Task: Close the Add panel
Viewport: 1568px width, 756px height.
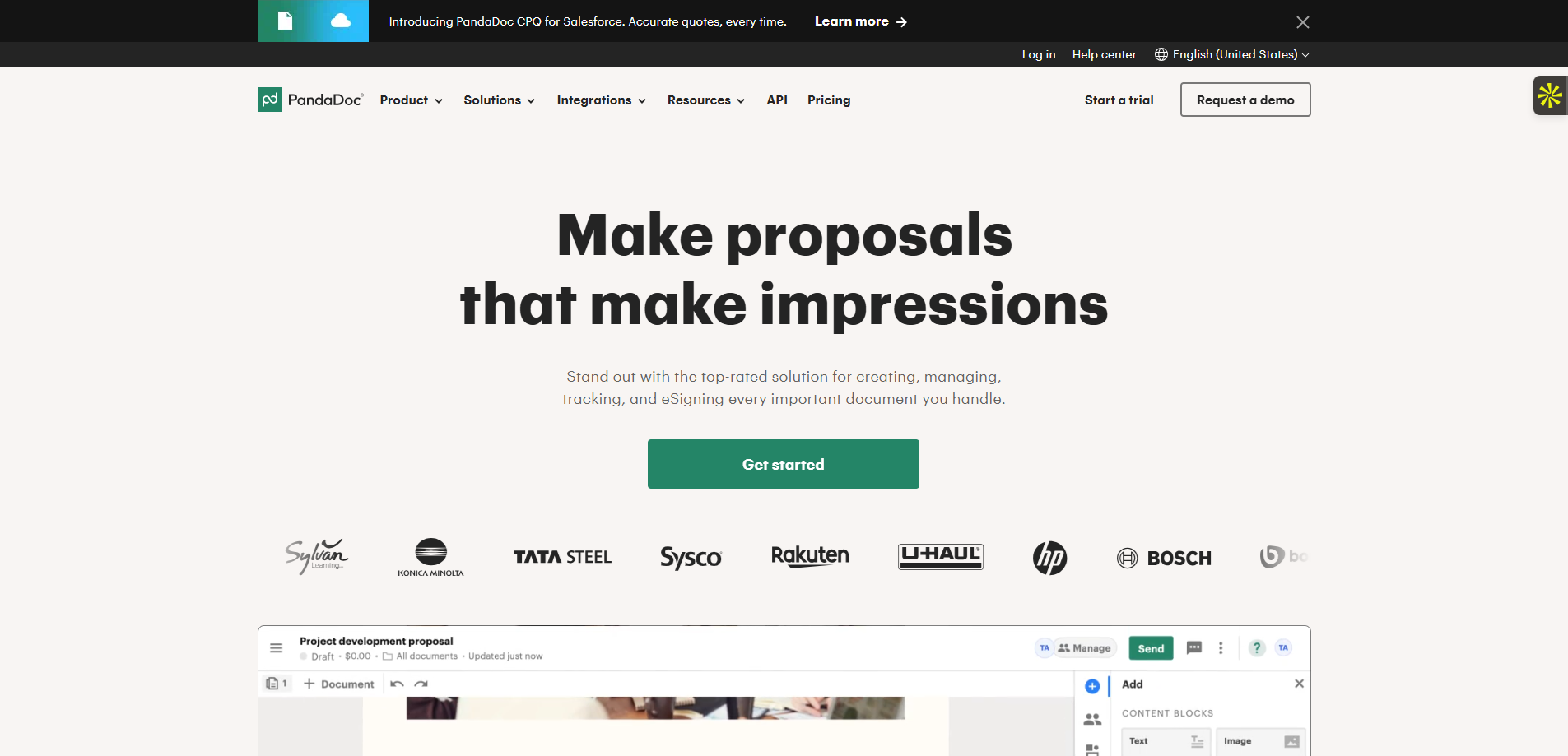Action: coord(1299,684)
